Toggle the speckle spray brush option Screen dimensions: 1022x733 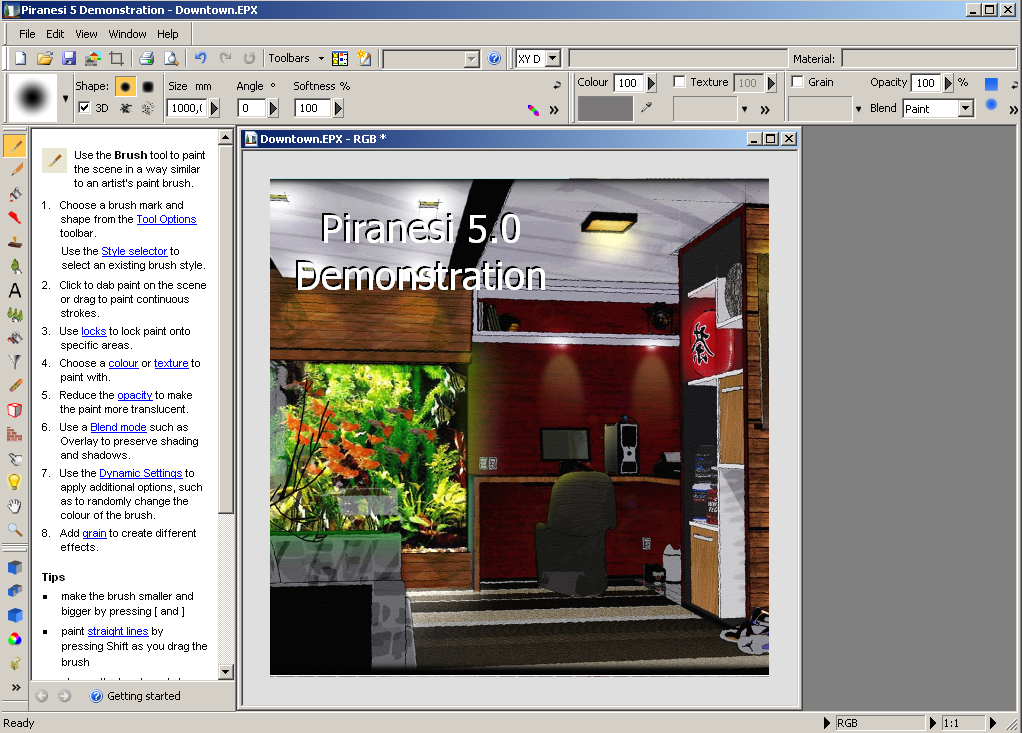pos(148,108)
